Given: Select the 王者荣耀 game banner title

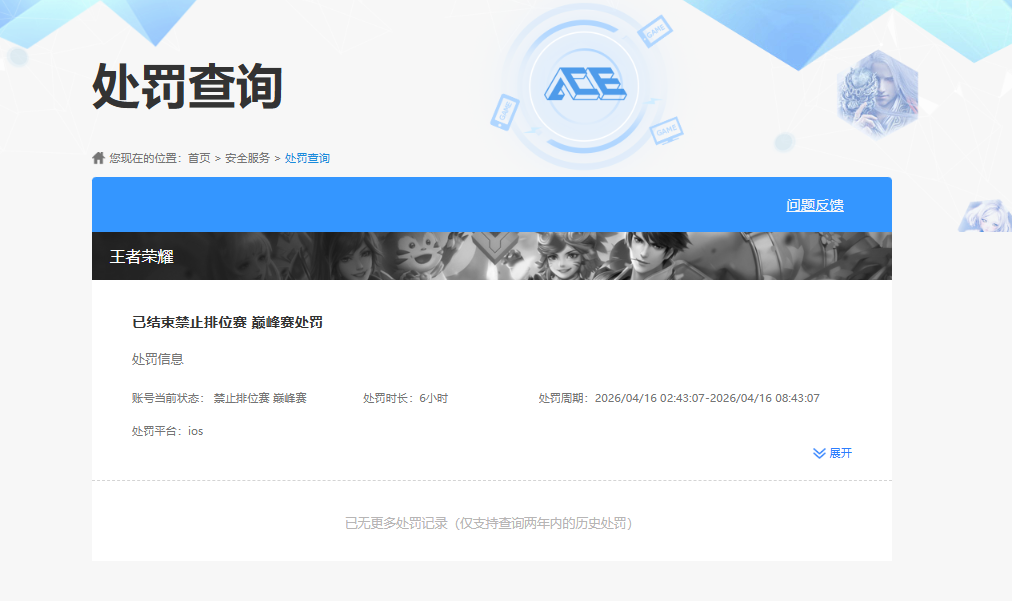Looking at the screenshot, I should pos(141,256).
